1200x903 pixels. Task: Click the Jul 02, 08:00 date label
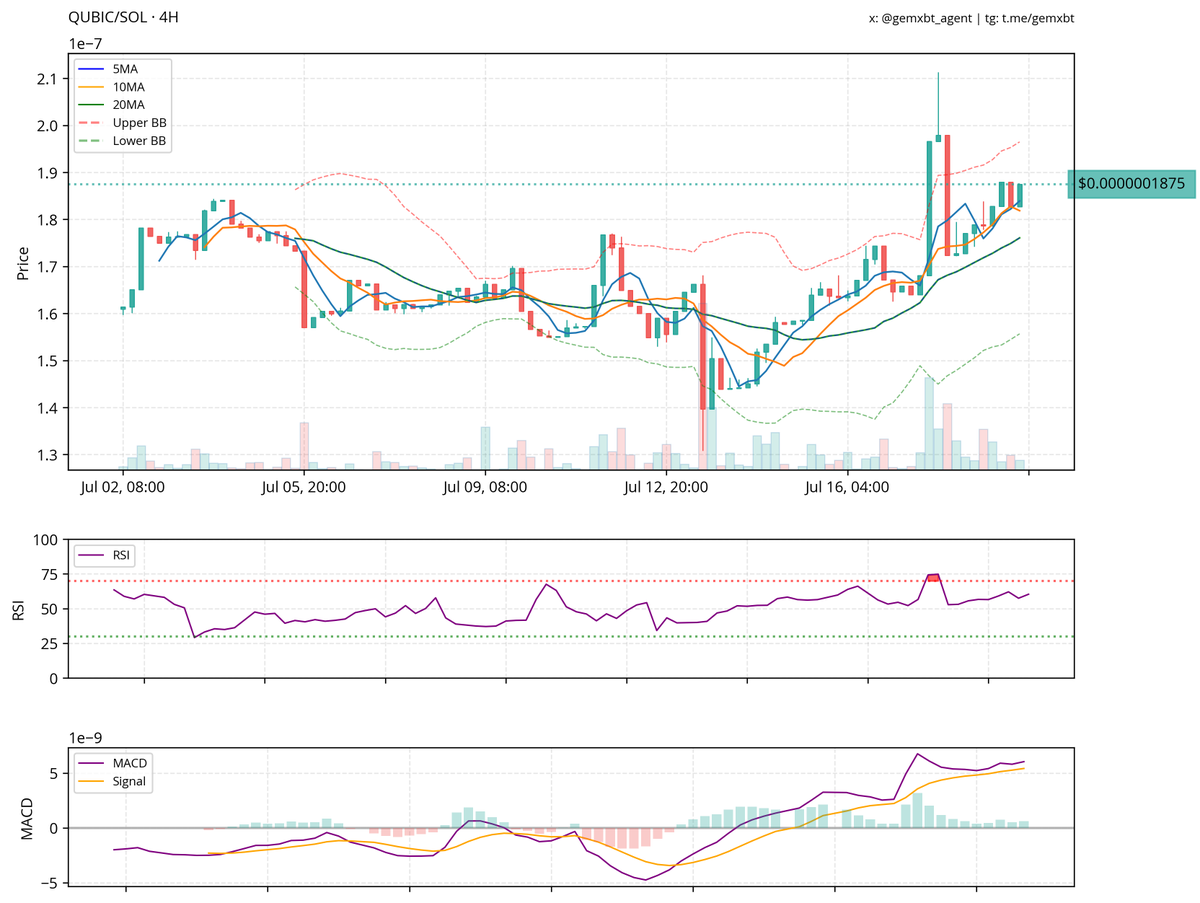click(123, 488)
